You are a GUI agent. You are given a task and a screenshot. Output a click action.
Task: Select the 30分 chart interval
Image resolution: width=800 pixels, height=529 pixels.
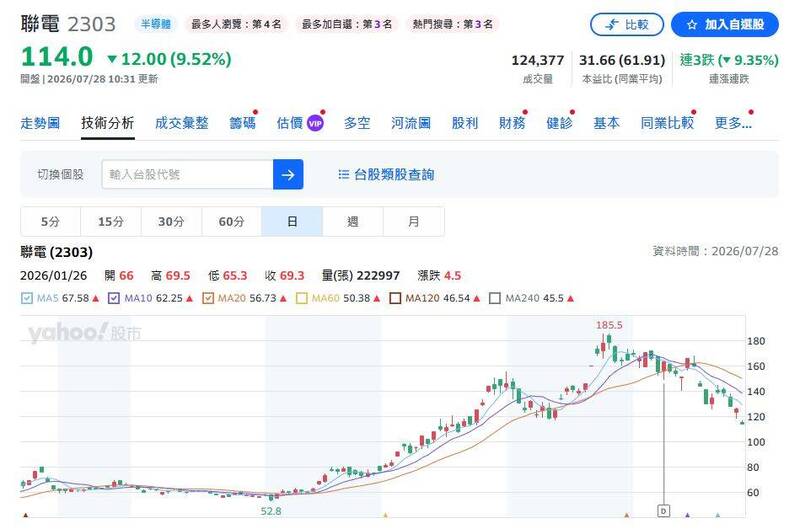[171, 221]
